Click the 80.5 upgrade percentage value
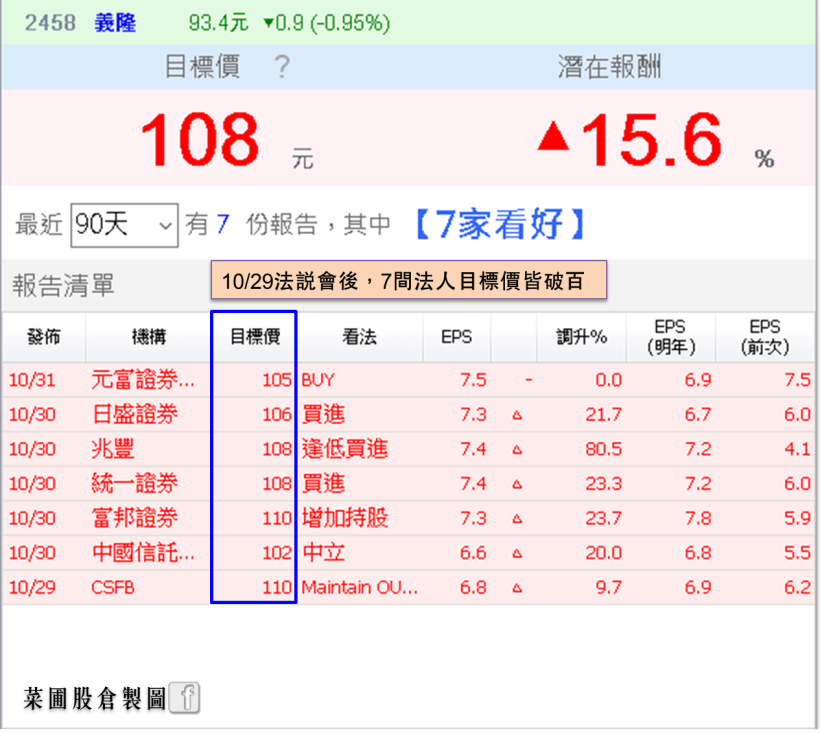Image resolution: width=820 pixels, height=733 pixels. [x=603, y=449]
